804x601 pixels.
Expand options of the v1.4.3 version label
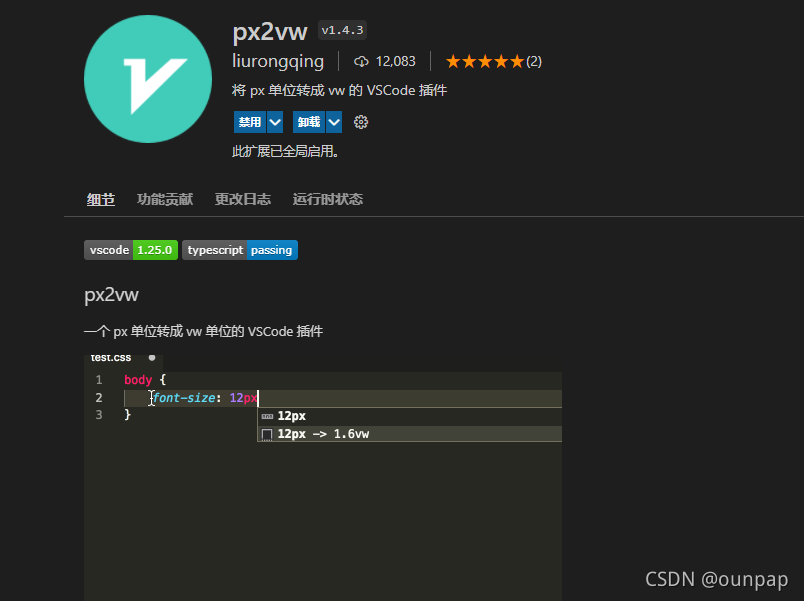tap(341, 29)
